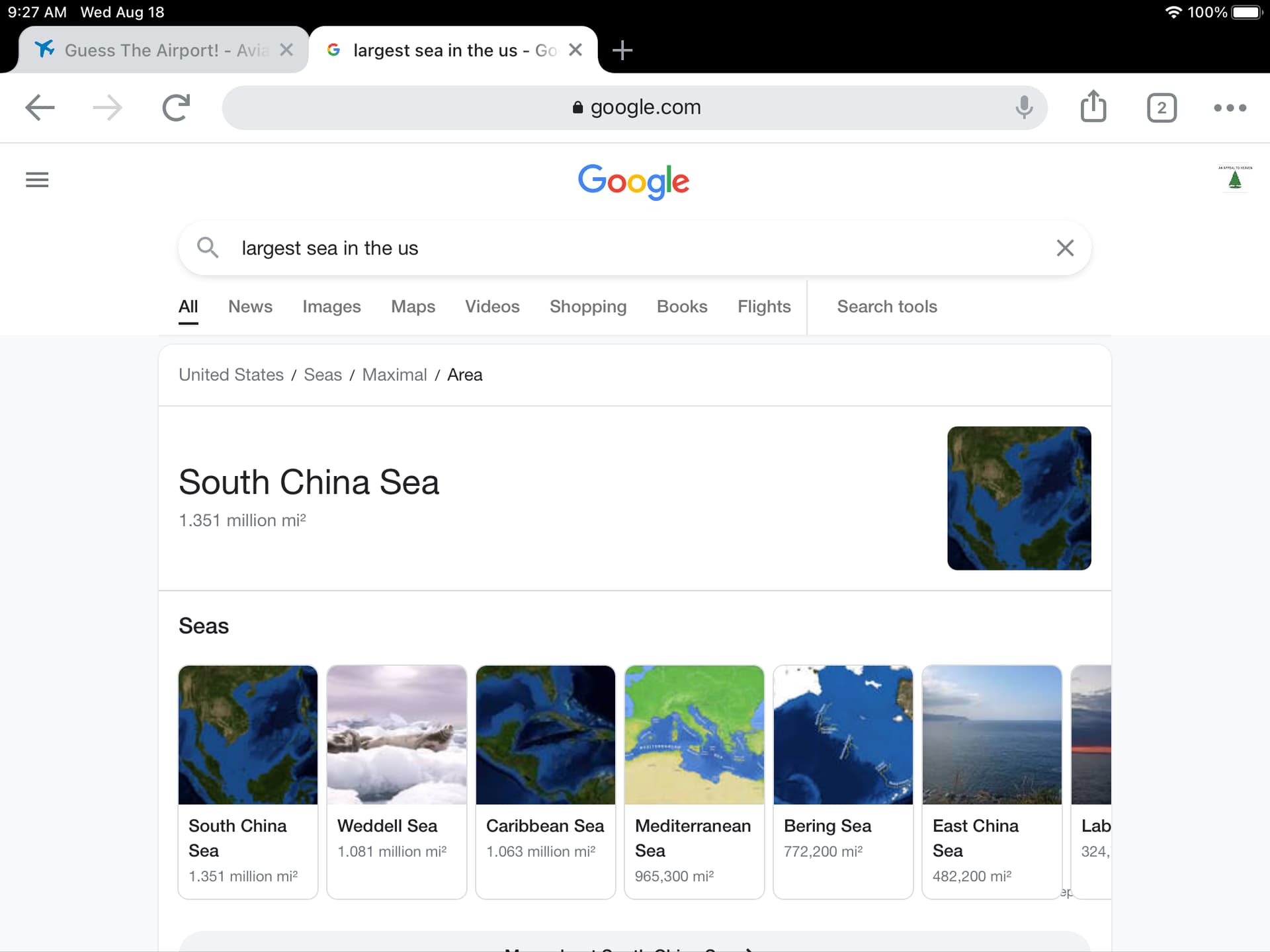Open the Bering Sea card

tap(843, 782)
